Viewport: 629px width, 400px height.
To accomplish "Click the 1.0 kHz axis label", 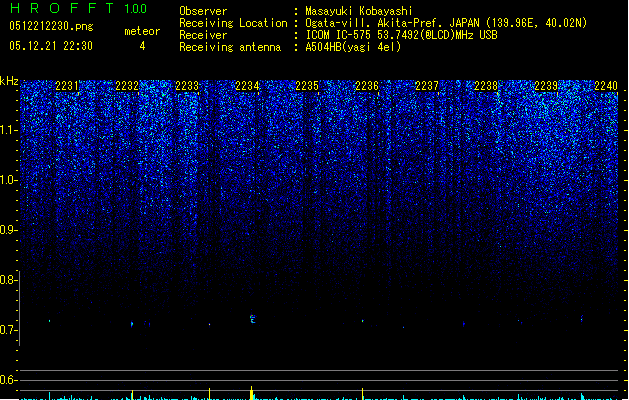I will click(8, 180).
